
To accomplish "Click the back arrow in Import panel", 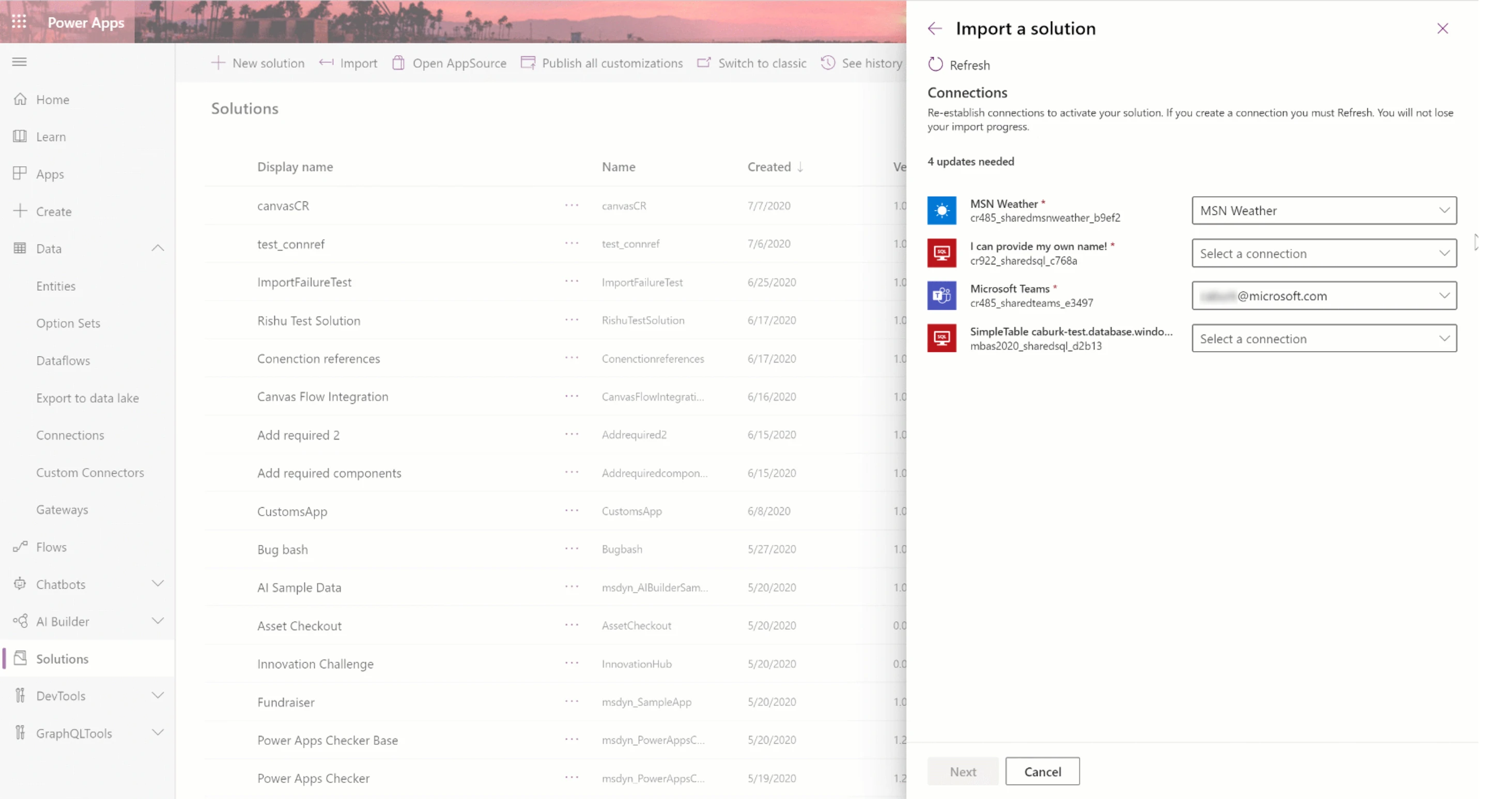I will [934, 28].
